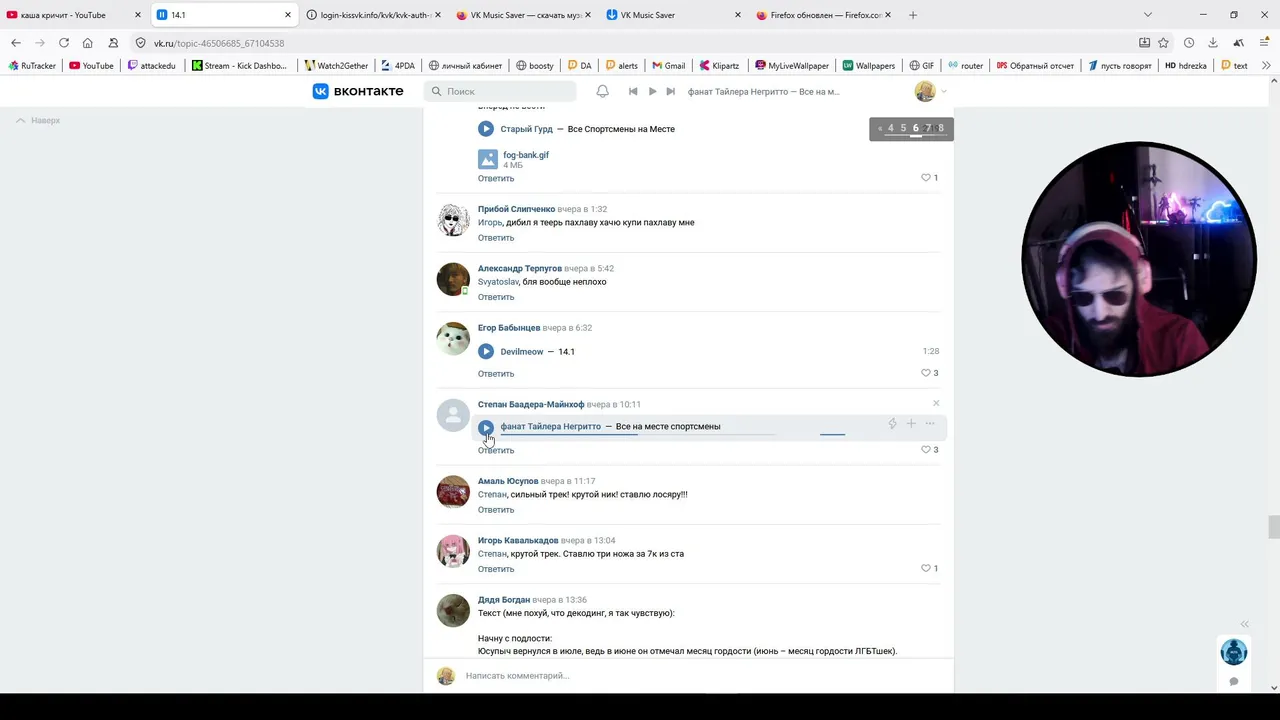Click the page vertical scrollbar thumb
The height and width of the screenshot is (720, 1280).
click(1273, 527)
